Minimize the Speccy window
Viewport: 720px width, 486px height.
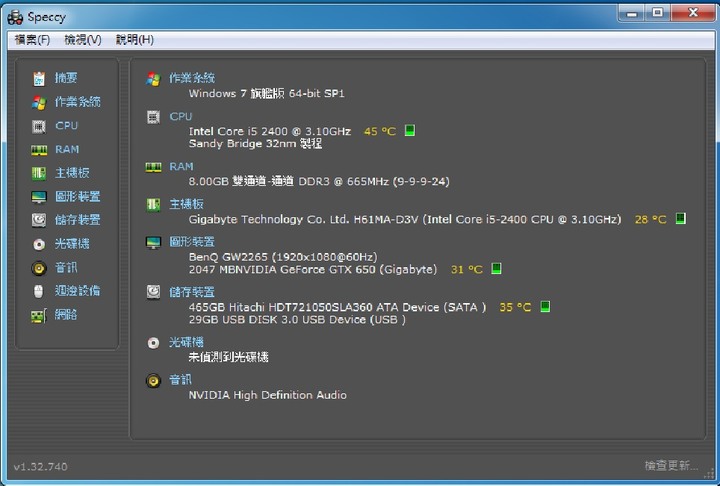point(632,13)
